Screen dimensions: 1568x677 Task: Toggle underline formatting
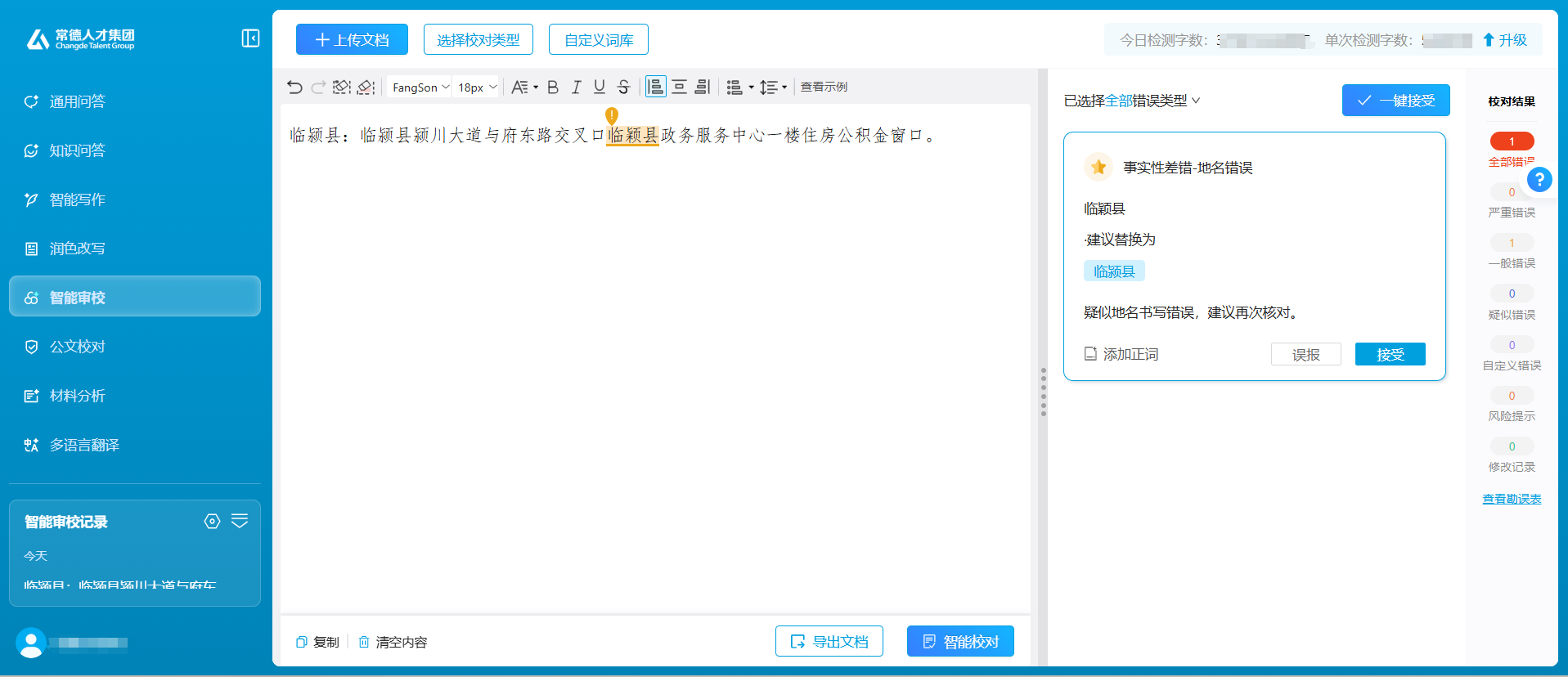(600, 87)
